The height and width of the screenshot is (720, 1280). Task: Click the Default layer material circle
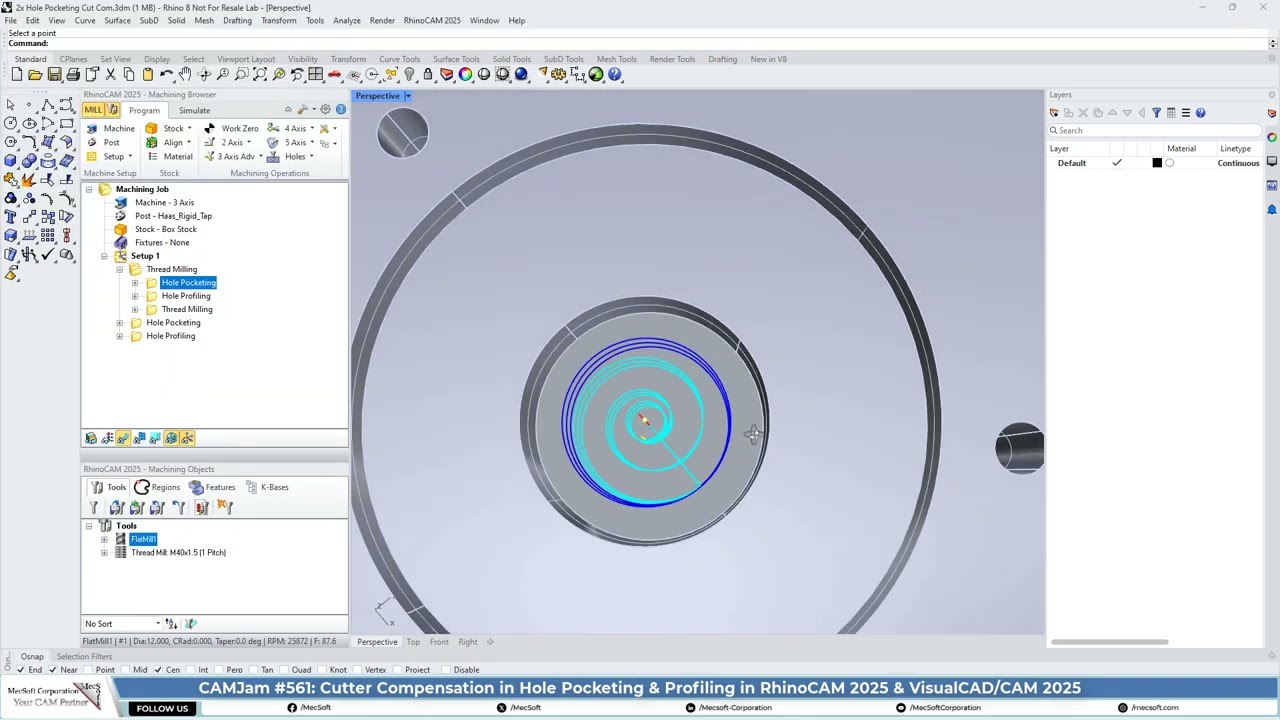point(1169,163)
